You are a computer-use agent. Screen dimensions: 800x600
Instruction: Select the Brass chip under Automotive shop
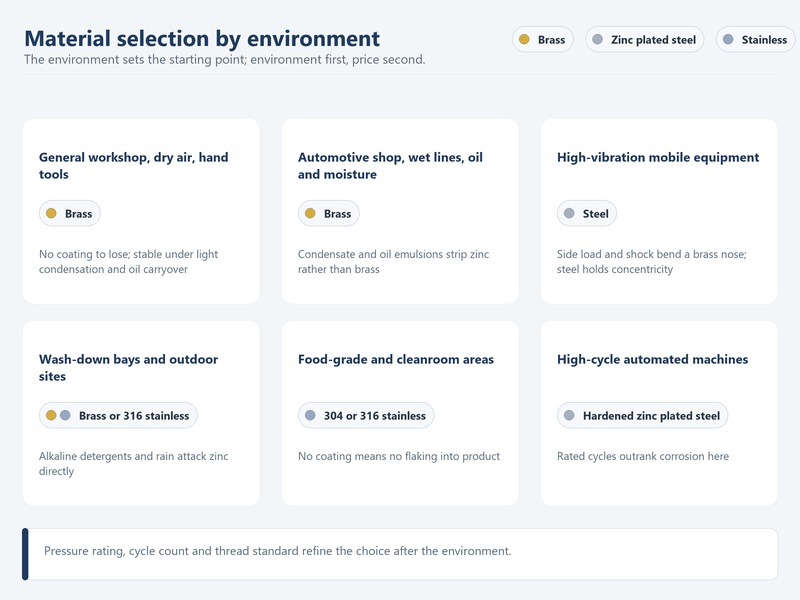click(x=329, y=213)
